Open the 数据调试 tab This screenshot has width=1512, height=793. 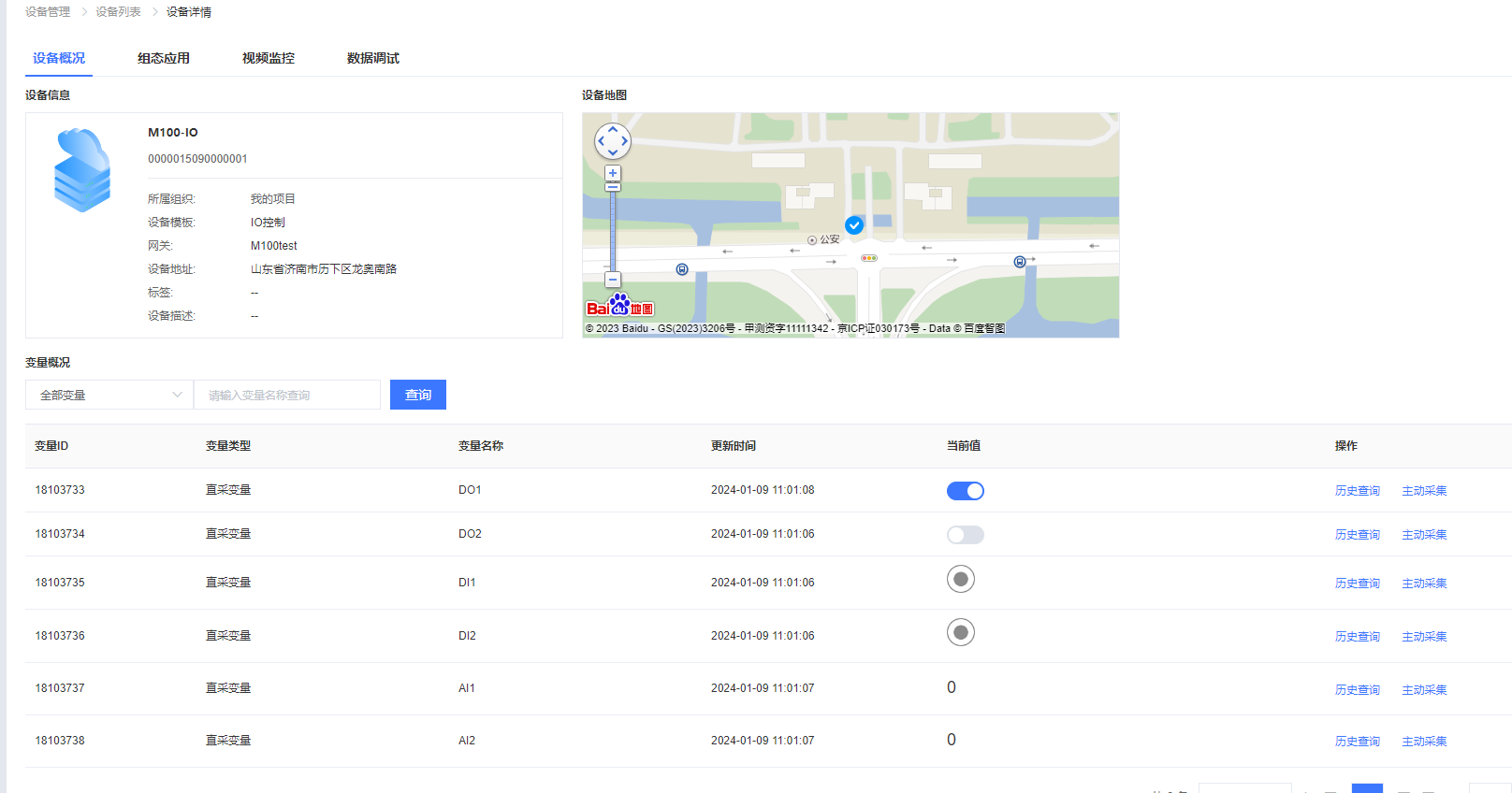373,58
